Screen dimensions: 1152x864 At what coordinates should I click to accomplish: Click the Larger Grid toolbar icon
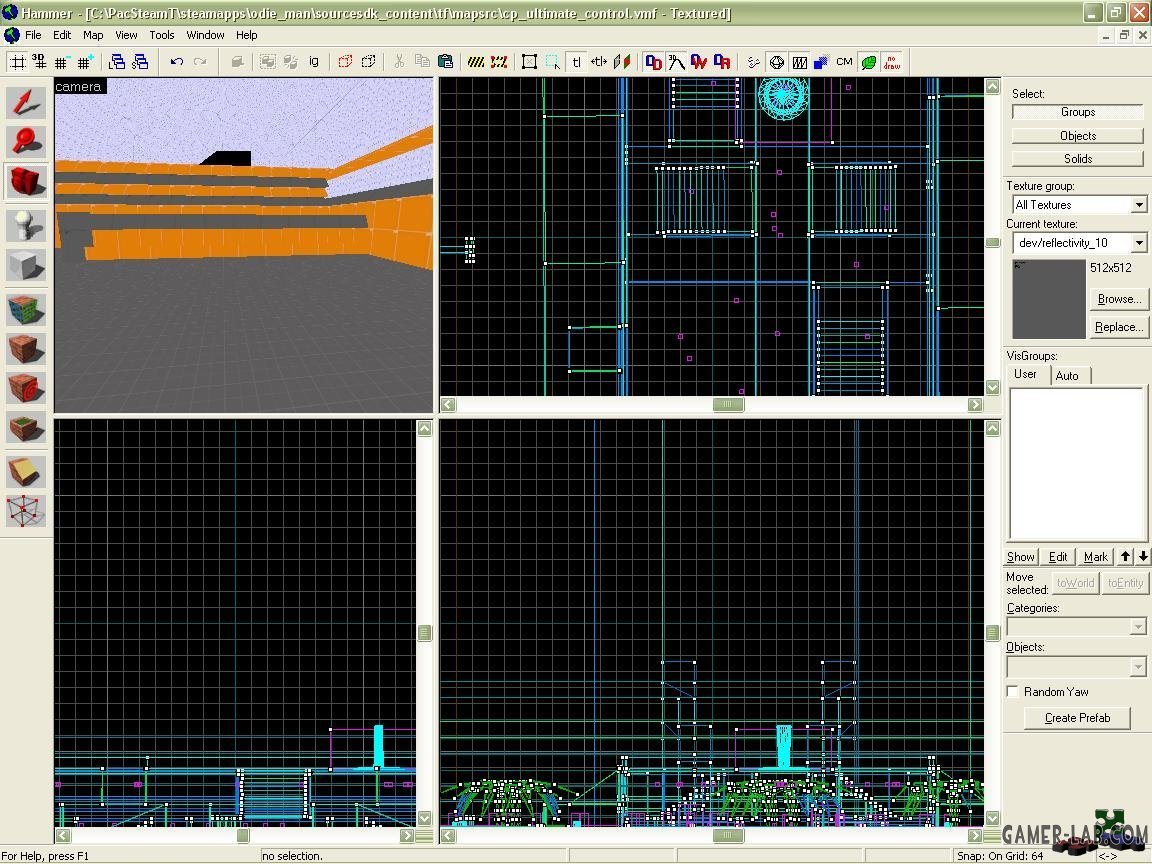[x=85, y=62]
